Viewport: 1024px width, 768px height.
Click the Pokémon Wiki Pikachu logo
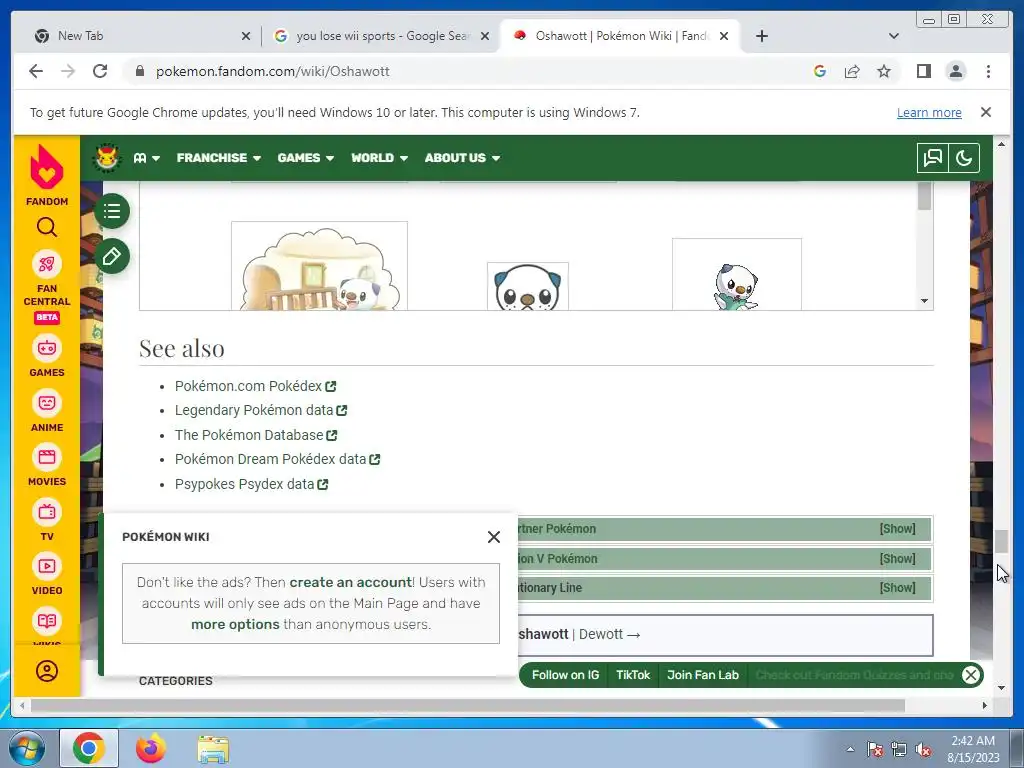[107, 158]
